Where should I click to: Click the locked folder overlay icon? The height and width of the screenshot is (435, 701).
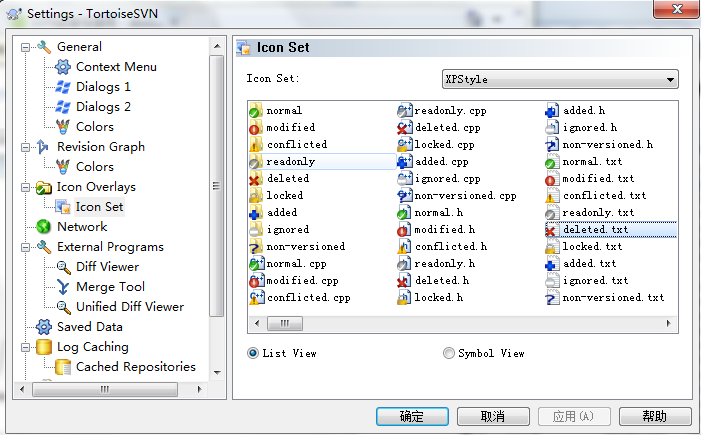coord(255,195)
